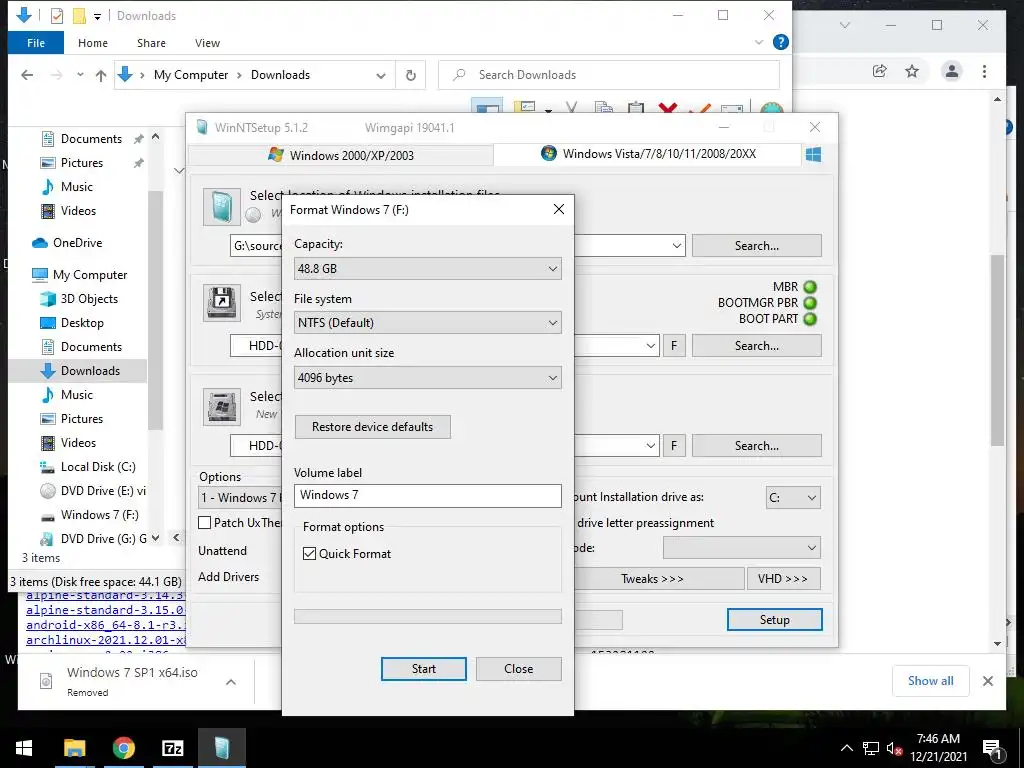The width and height of the screenshot is (1024, 768).
Task: Click Chrome share page icon
Action: (880, 71)
